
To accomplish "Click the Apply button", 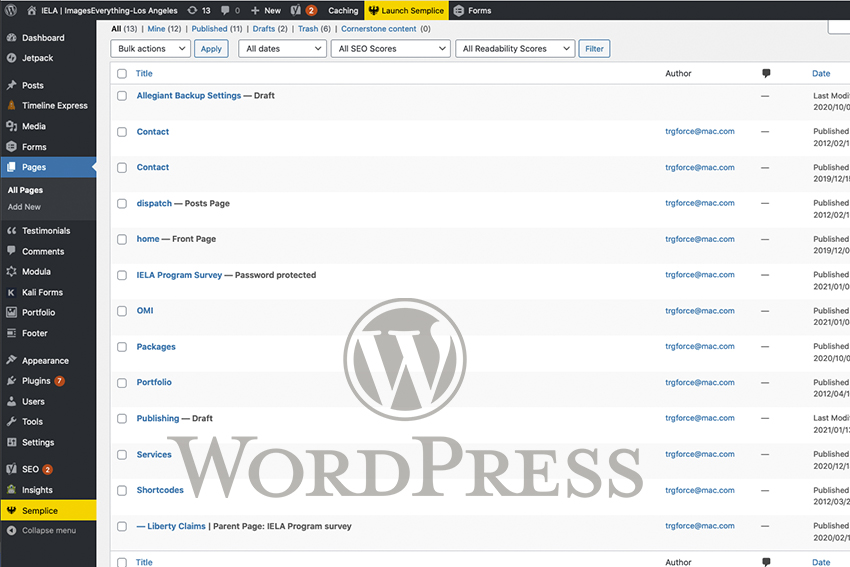I will 211,49.
